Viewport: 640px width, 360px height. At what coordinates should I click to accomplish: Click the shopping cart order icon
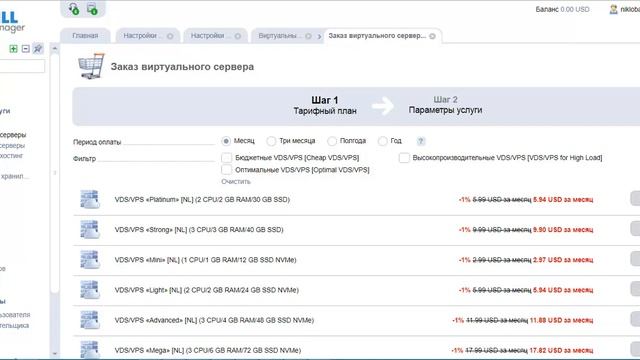[x=91, y=66]
